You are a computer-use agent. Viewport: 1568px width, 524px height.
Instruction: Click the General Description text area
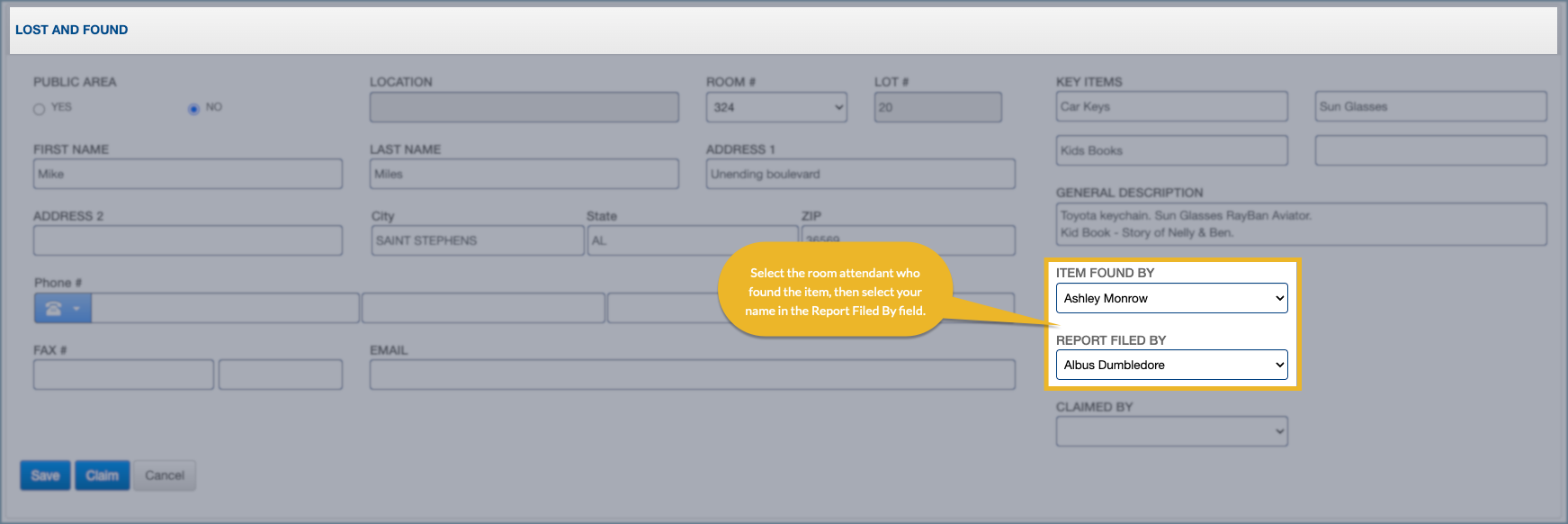[1301, 224]
